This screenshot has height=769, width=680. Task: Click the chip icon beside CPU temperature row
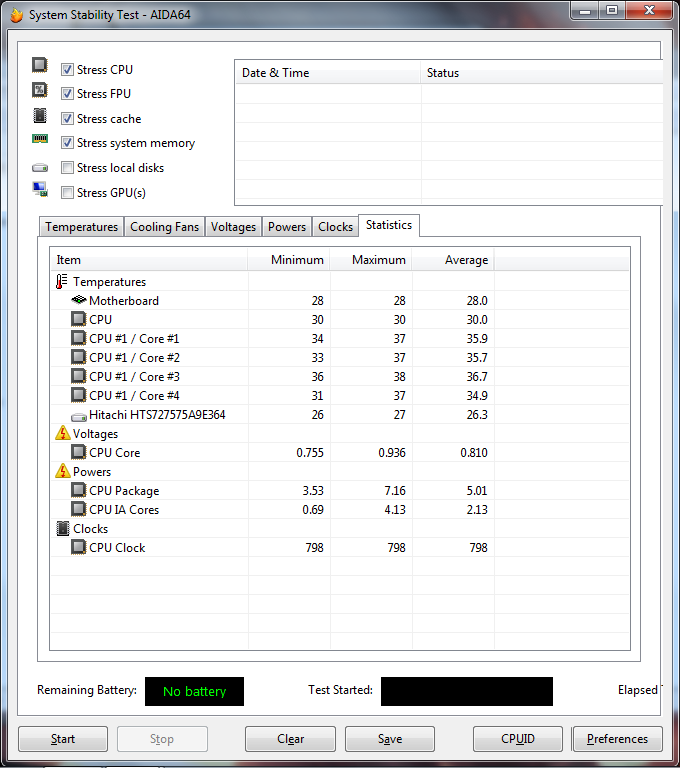78,319
